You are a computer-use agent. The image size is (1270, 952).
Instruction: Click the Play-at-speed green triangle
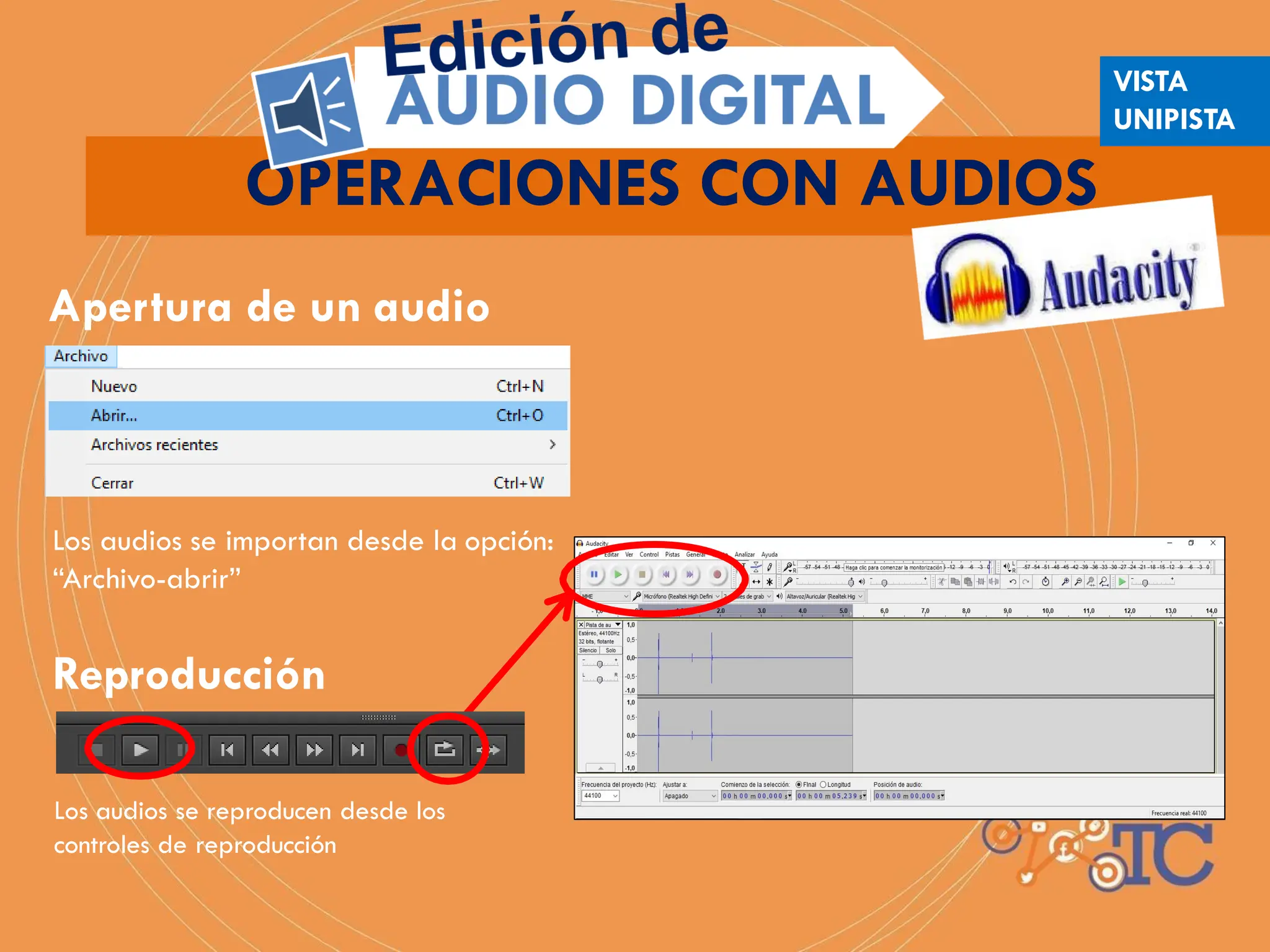[1122, 581]
